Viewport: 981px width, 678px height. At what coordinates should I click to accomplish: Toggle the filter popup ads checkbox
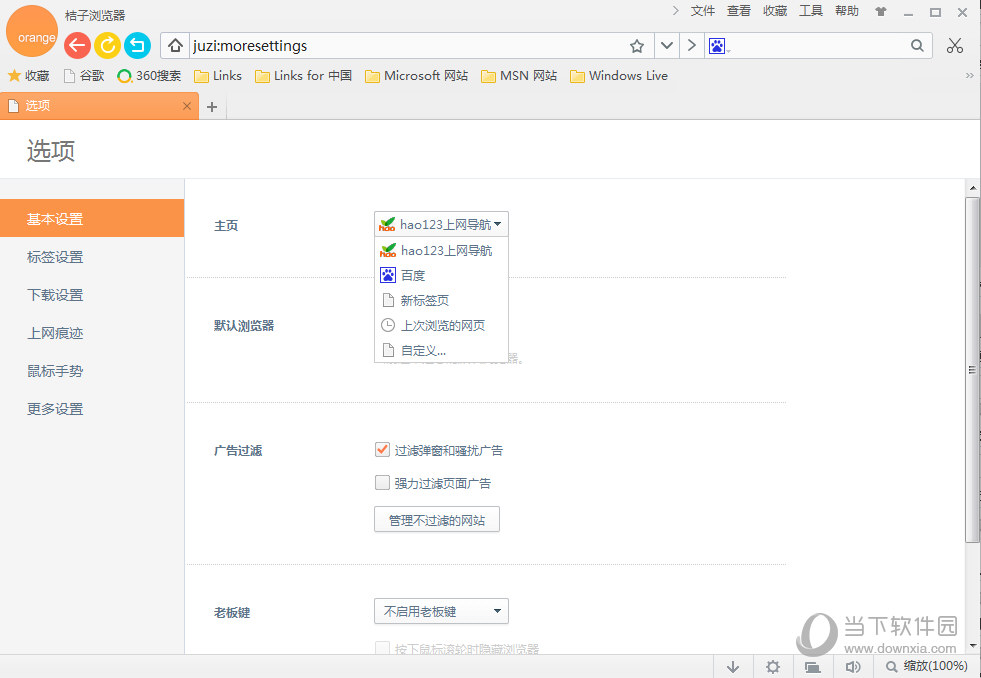pyautogui.click(x=382, y=450)
